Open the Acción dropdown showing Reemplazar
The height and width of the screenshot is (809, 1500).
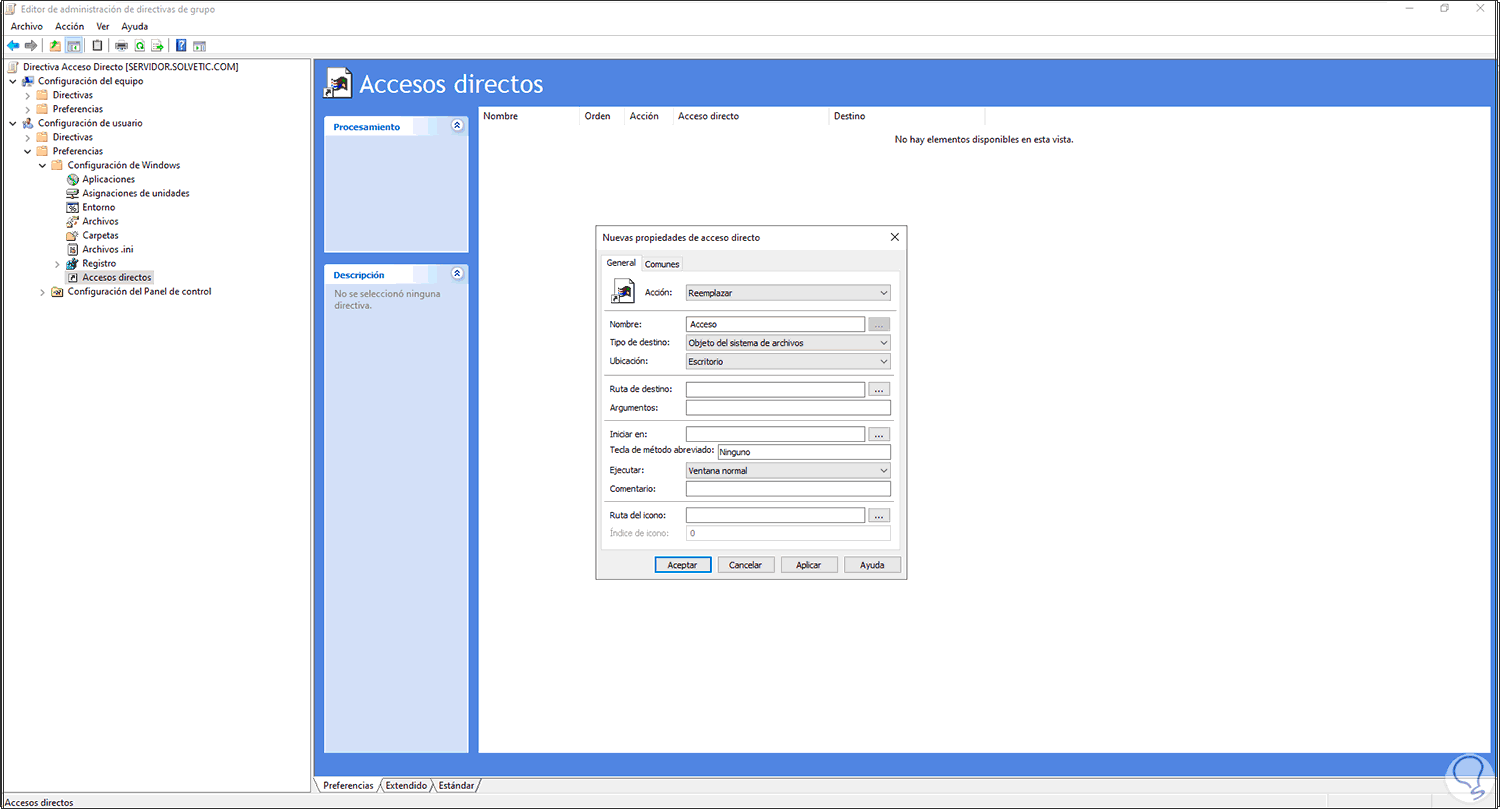tap(788, 293)
